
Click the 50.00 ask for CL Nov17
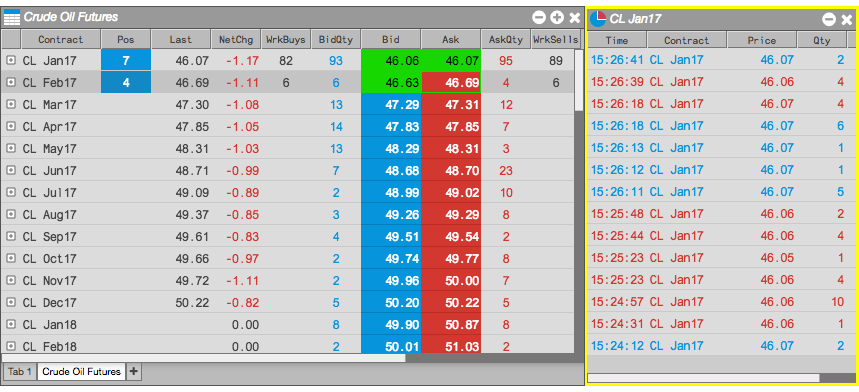[451, 280]
